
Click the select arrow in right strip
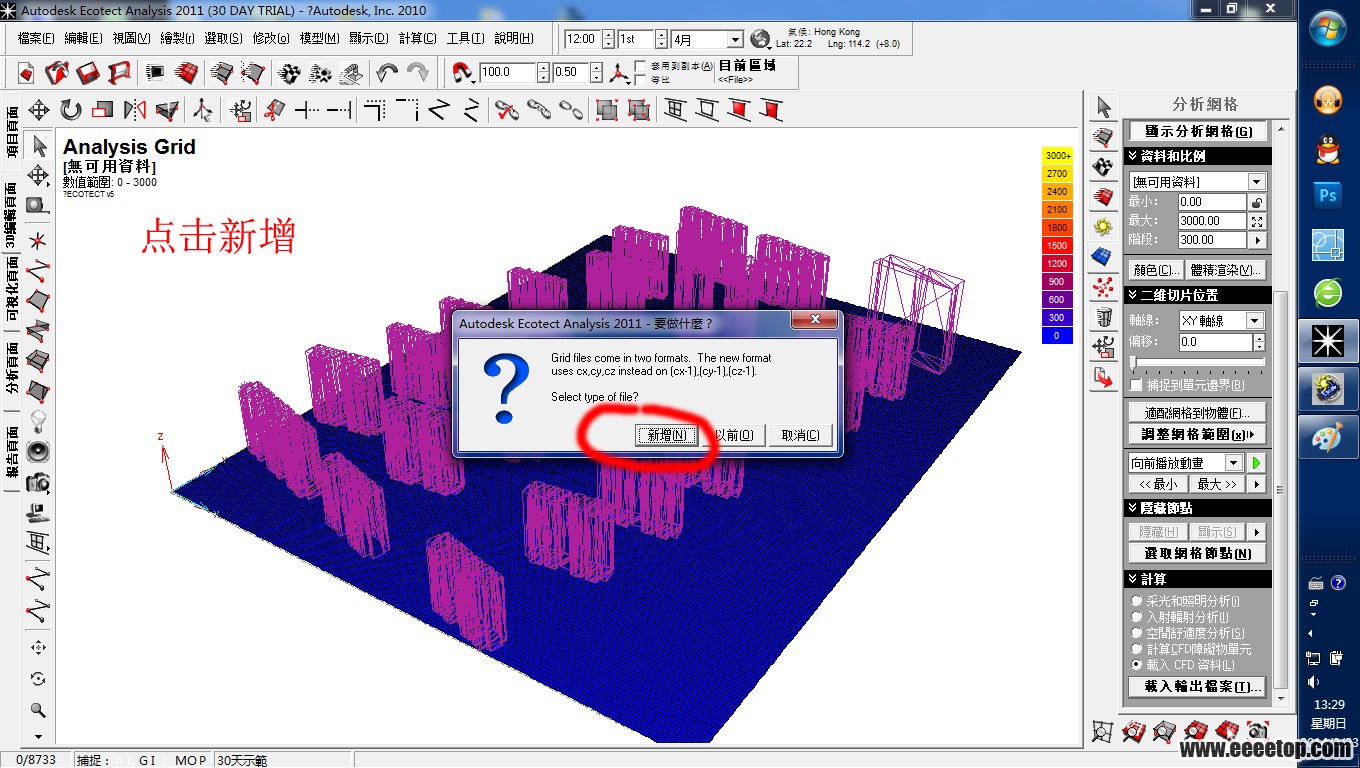tap(1103, 106)
